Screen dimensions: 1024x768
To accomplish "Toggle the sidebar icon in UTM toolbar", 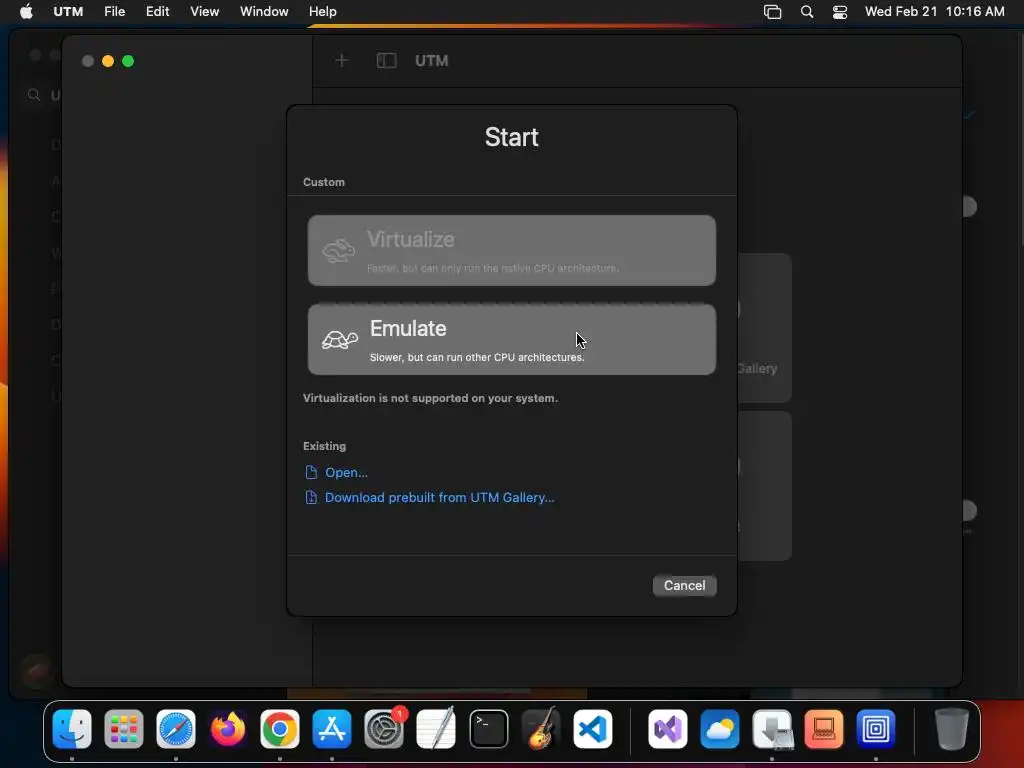I will [x=387, y=61].
